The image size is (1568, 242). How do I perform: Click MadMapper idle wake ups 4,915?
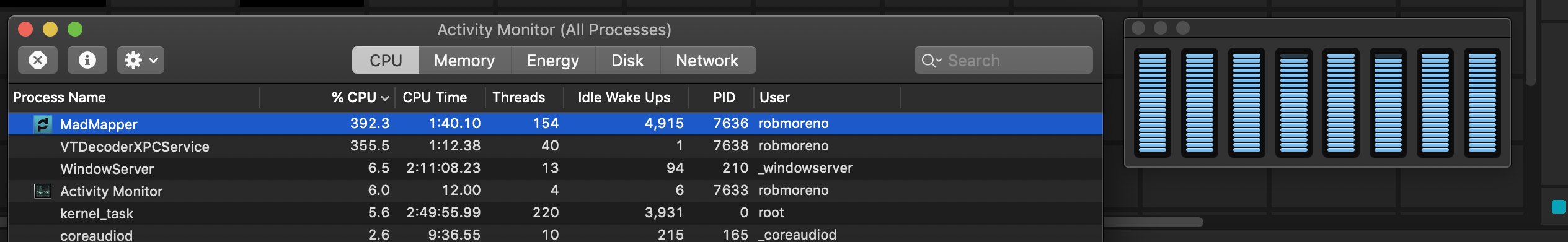[664, 123]
